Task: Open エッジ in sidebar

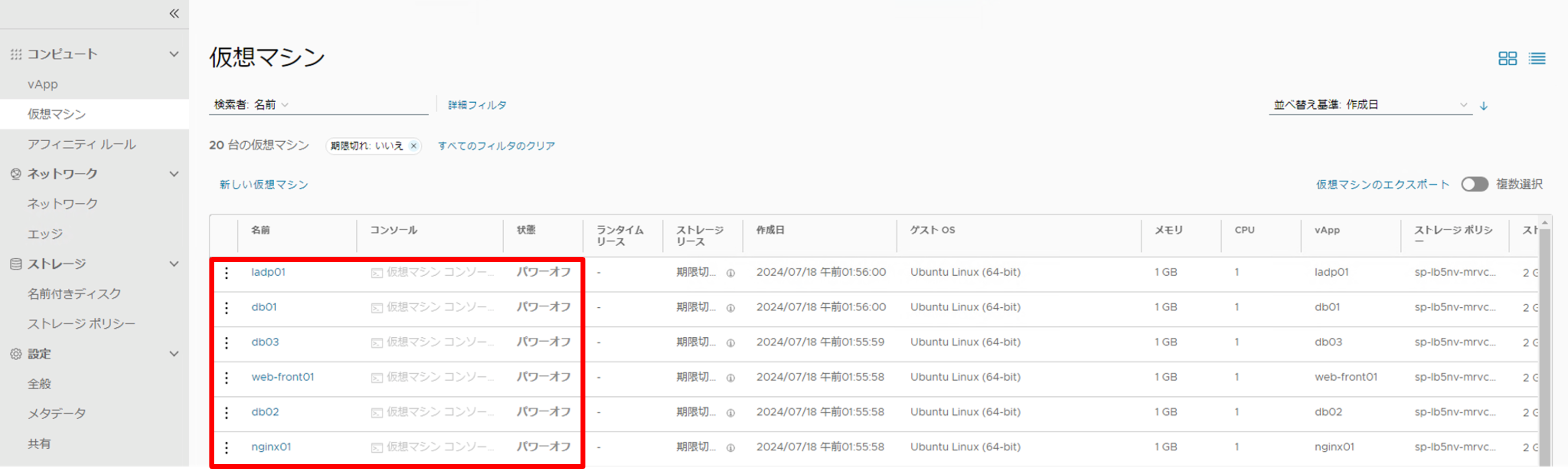Action: pyautogui.click(x=45, y=234)
